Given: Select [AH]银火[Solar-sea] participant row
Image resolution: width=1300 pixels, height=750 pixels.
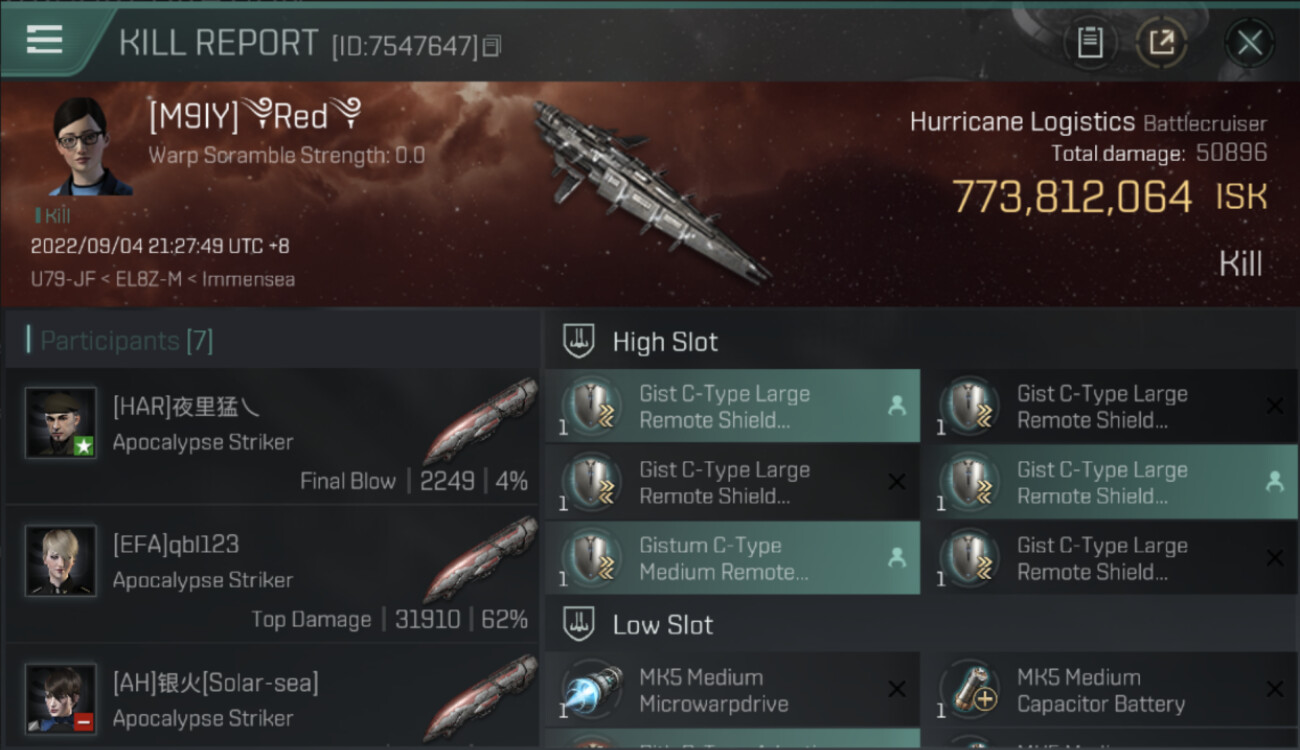Looking at the screenshot, I should tap(272, 699).
